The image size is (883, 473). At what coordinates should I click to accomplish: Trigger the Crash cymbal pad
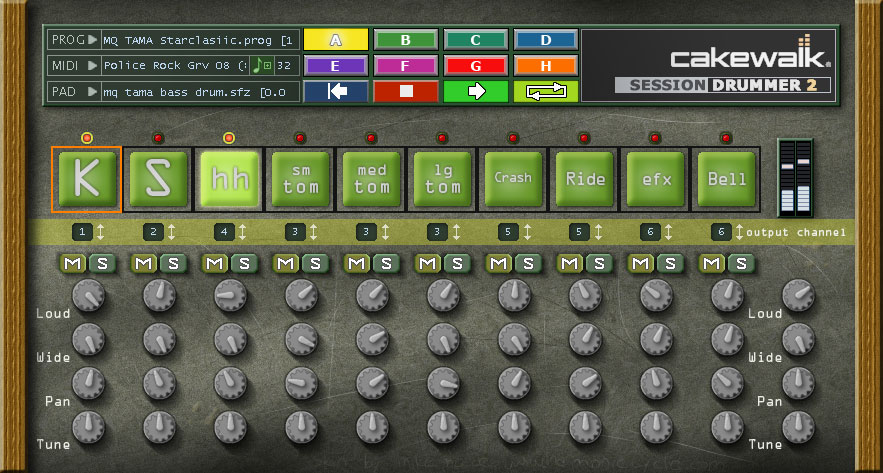pyautogui.click(x=513, y=179)
